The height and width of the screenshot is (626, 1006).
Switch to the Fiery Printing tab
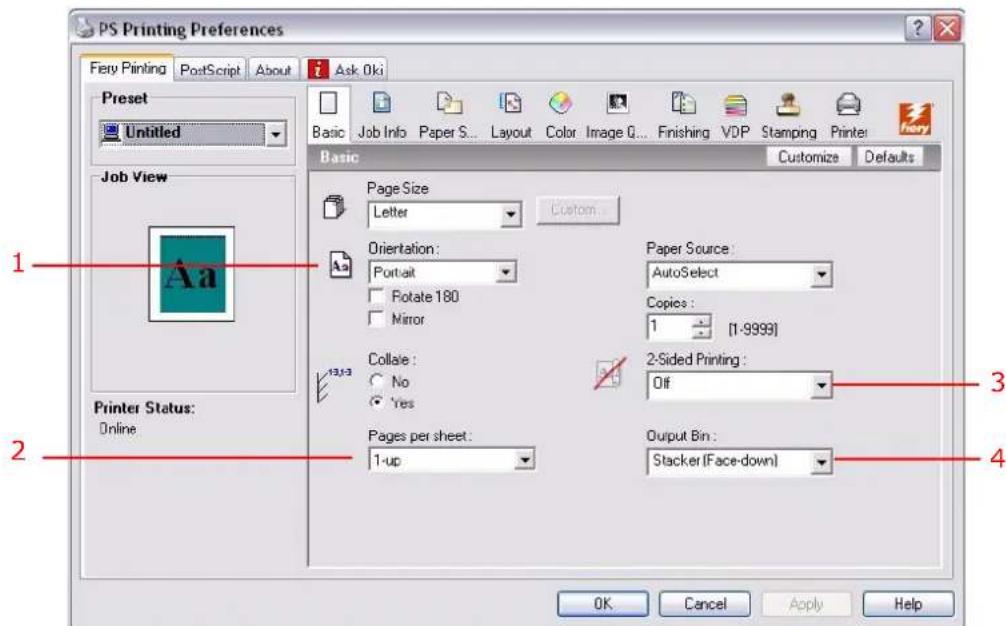(127, 67)
